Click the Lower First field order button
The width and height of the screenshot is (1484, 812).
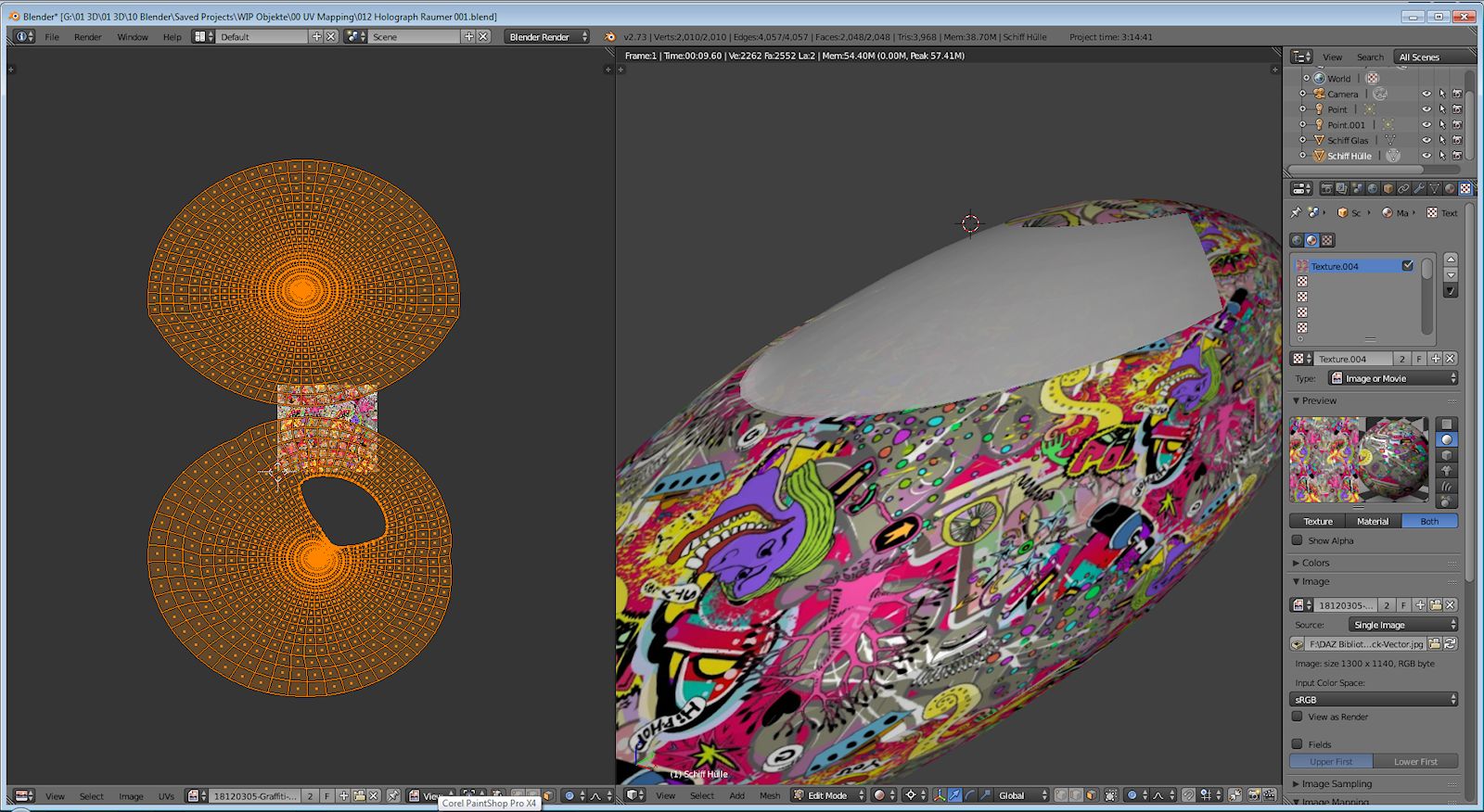point(1415,761)
